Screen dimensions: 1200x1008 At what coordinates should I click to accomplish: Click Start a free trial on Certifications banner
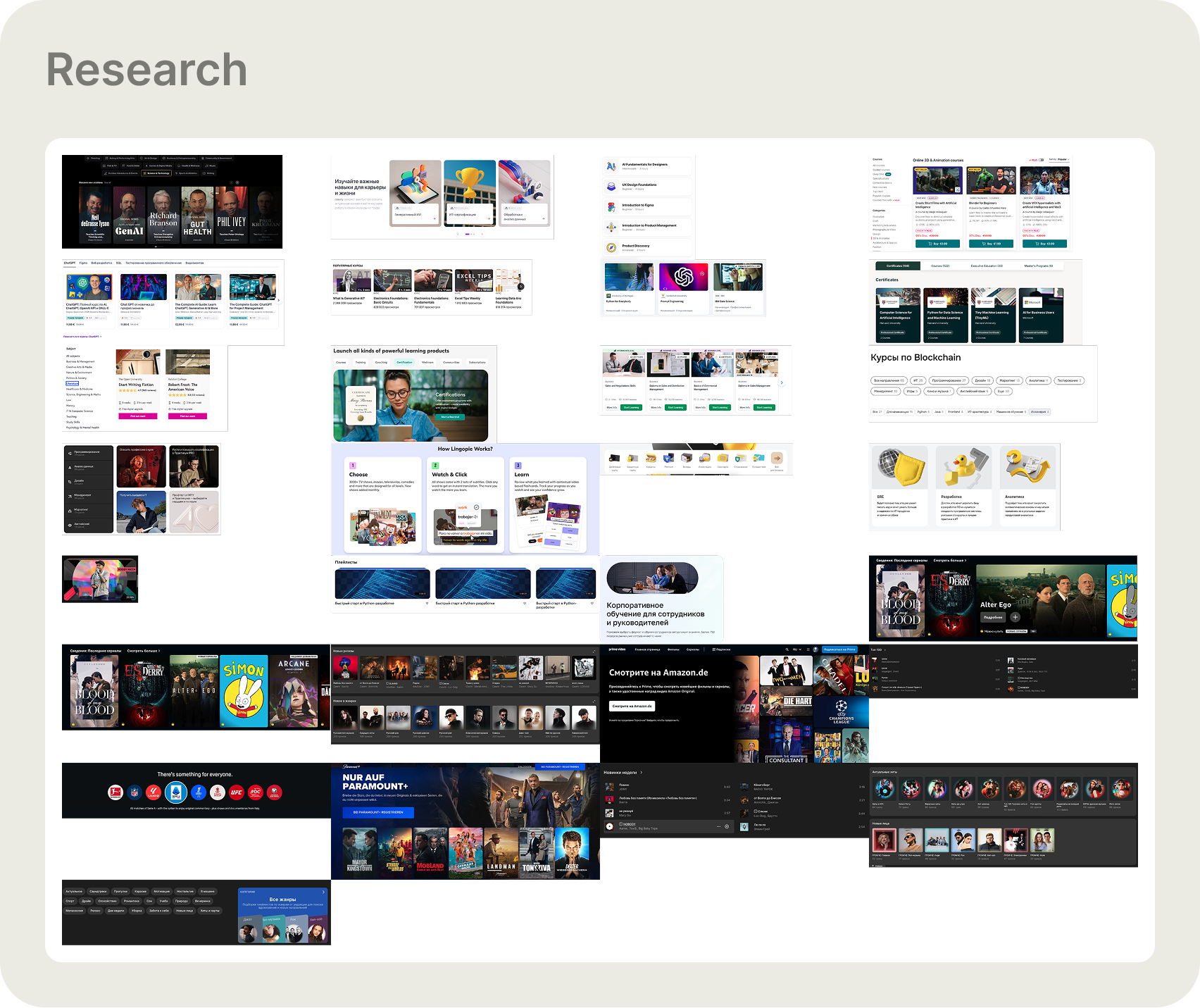(450, 417)
